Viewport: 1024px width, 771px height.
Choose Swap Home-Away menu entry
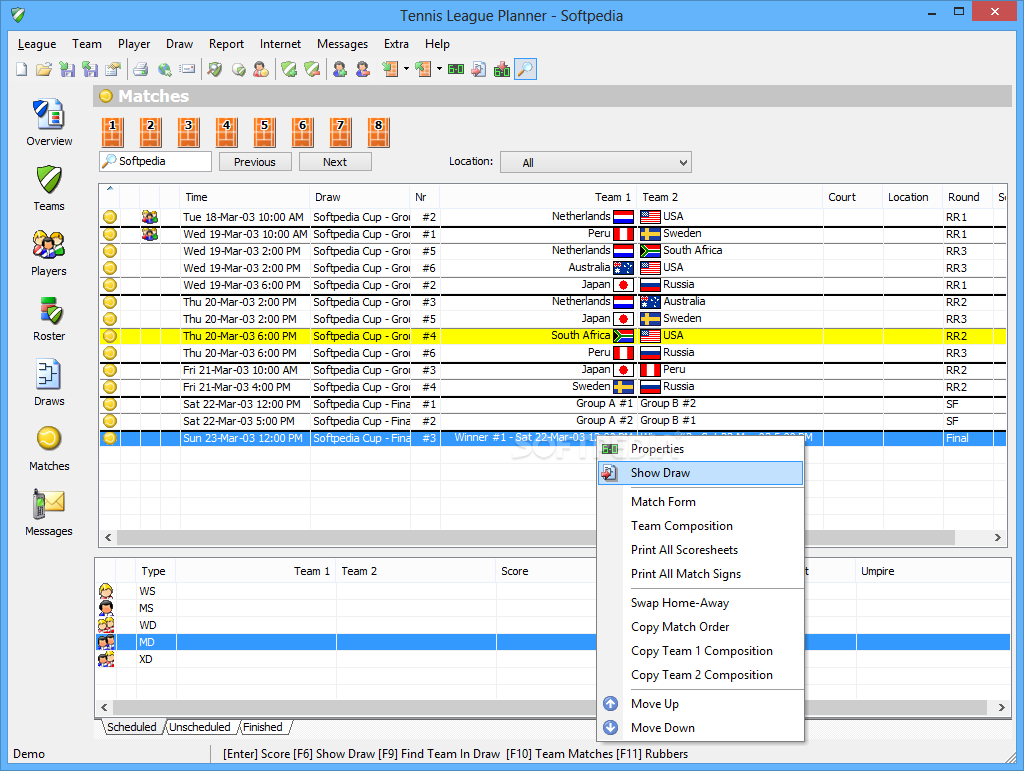(x=700, y=603)
